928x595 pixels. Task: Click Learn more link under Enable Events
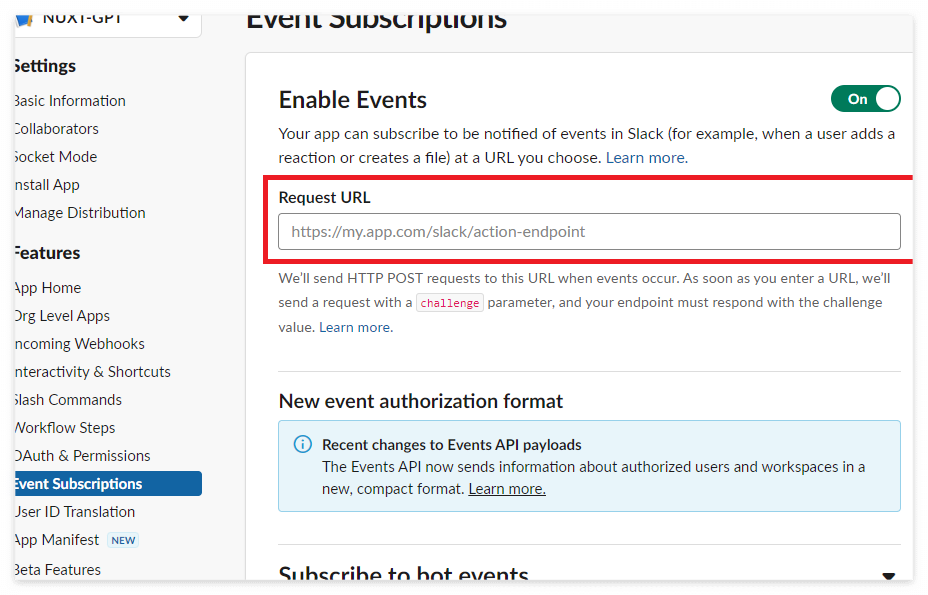646,158
